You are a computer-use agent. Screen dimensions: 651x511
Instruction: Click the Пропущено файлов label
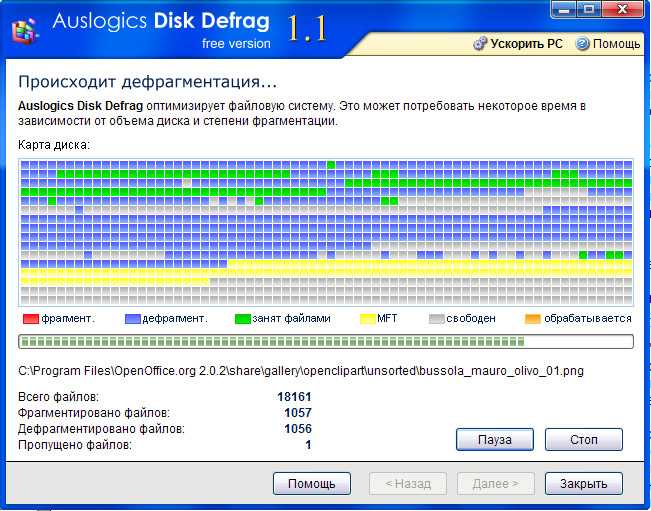click(75, 445)
